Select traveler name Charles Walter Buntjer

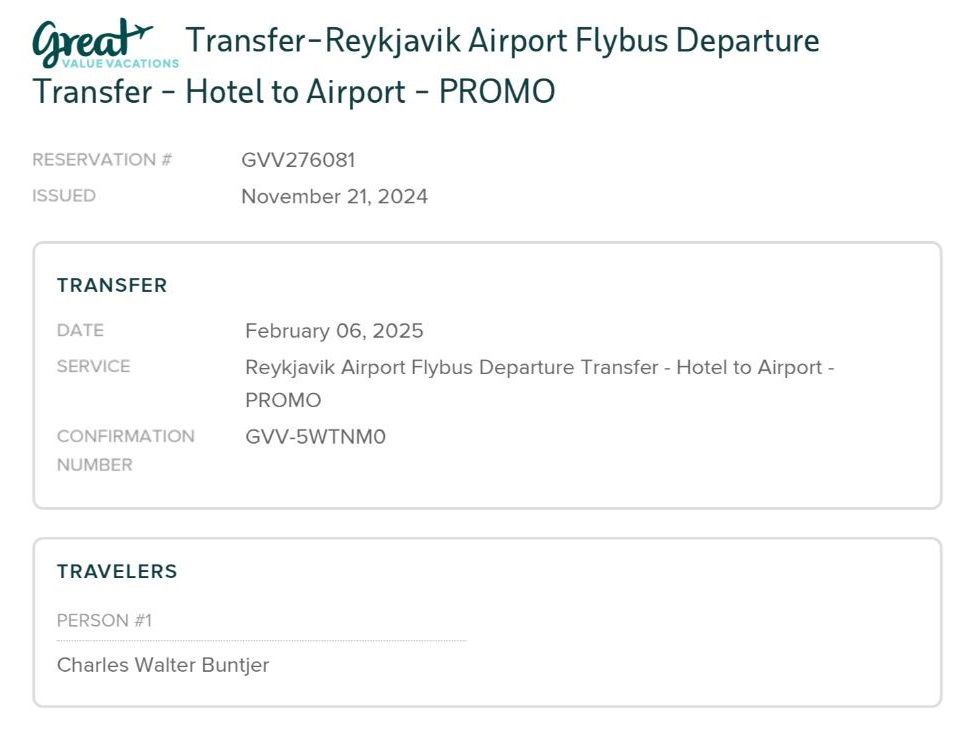pyautogui.click(x=163, y=665)
